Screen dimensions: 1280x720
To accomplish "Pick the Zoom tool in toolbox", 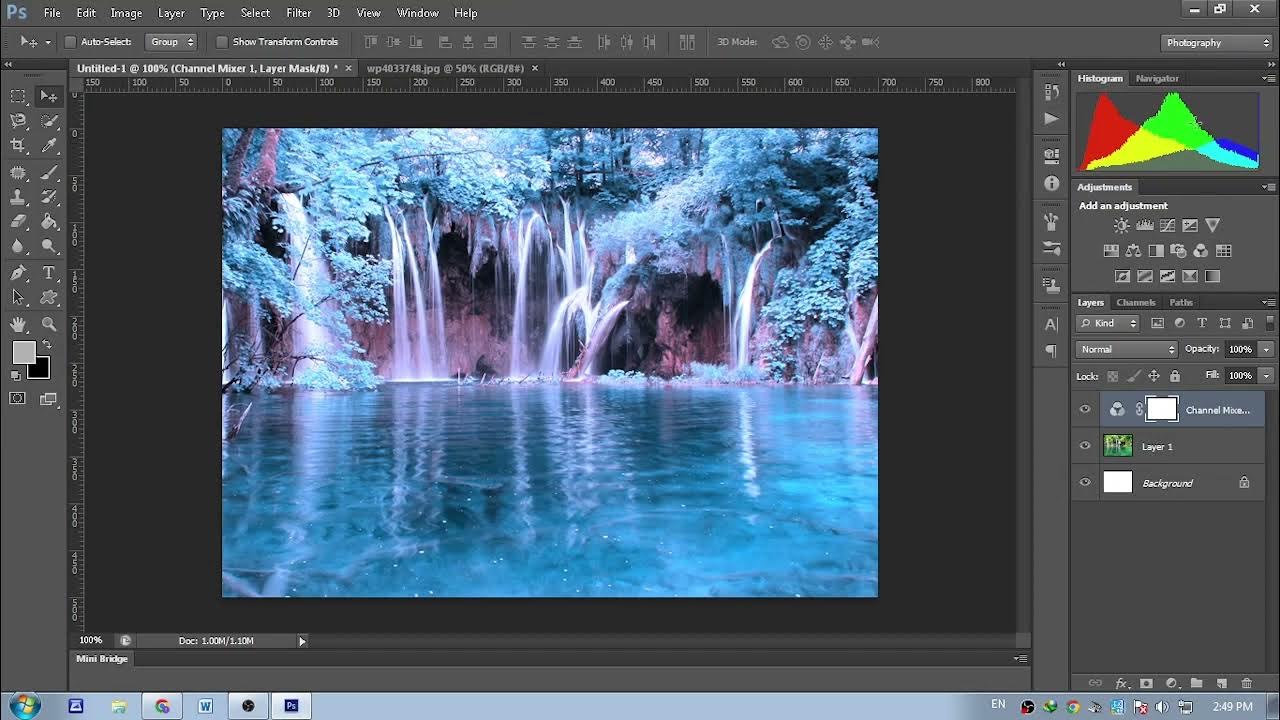I will pos(48,324).
